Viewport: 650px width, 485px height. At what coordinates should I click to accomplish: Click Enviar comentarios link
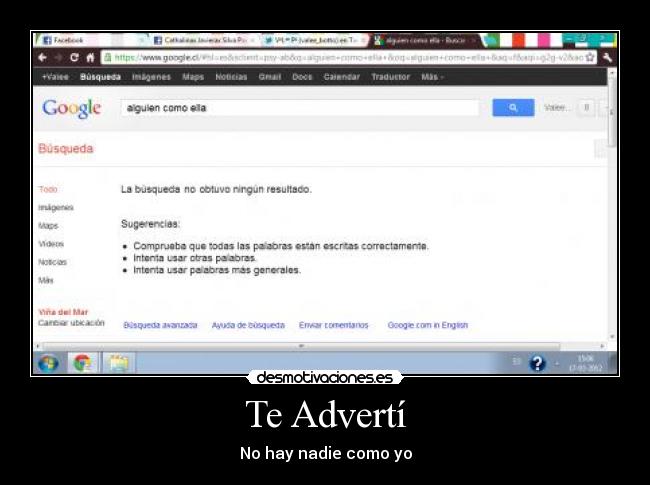tap(334, 325)
